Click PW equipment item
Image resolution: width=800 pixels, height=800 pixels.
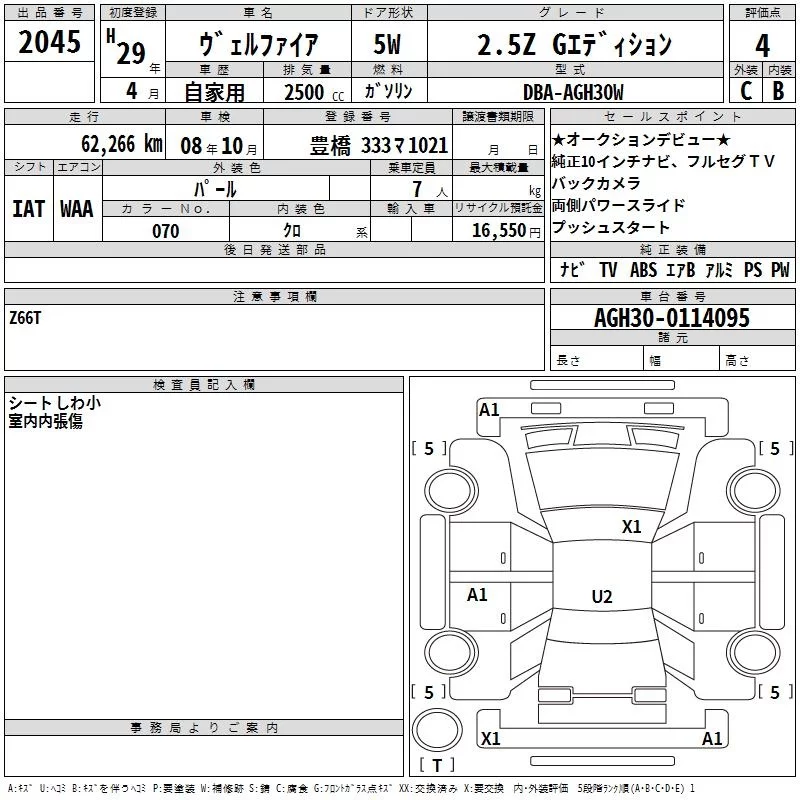780,270
